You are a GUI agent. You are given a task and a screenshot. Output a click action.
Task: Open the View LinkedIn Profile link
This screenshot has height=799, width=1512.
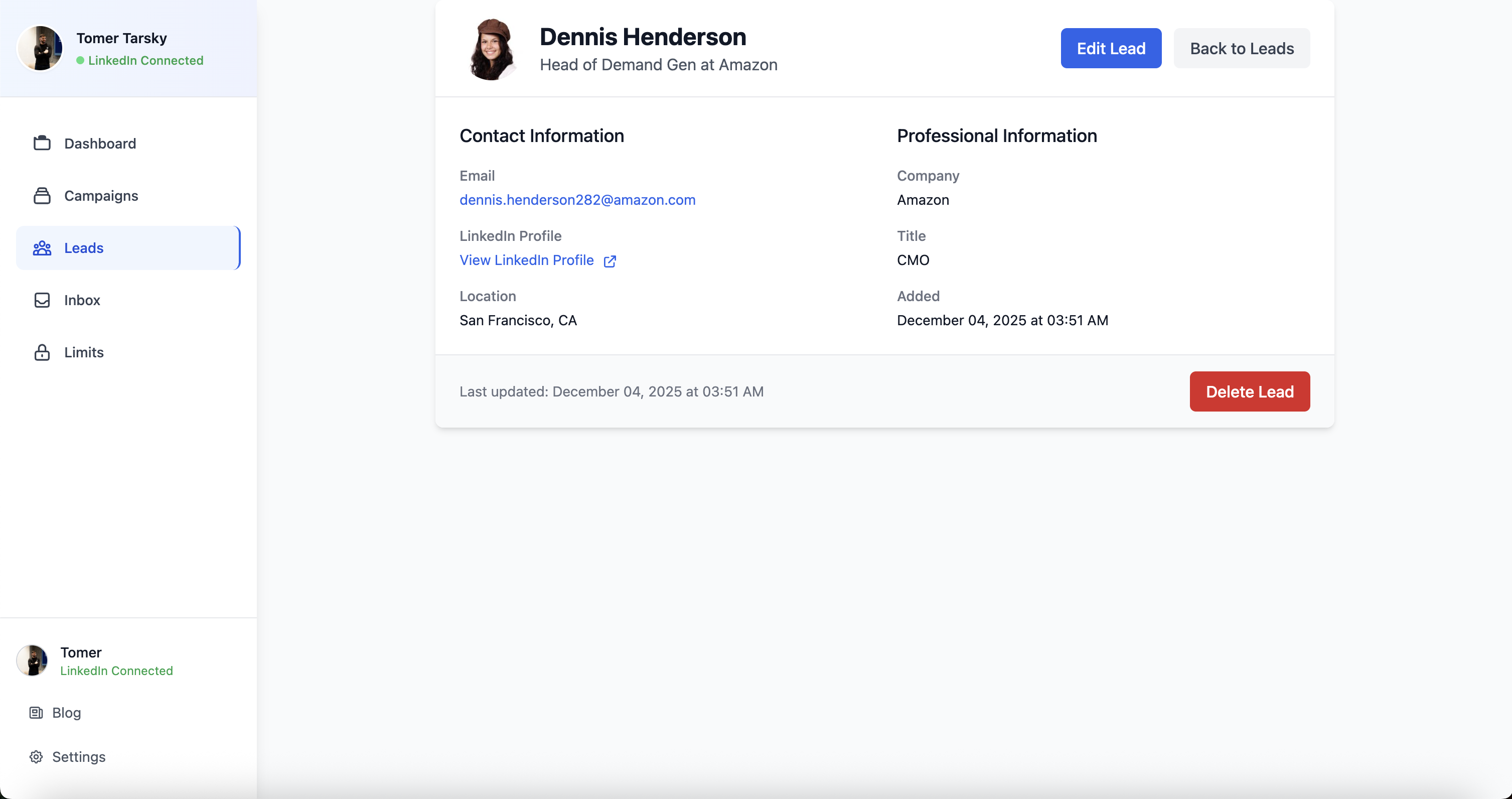[x=527, y=260]
